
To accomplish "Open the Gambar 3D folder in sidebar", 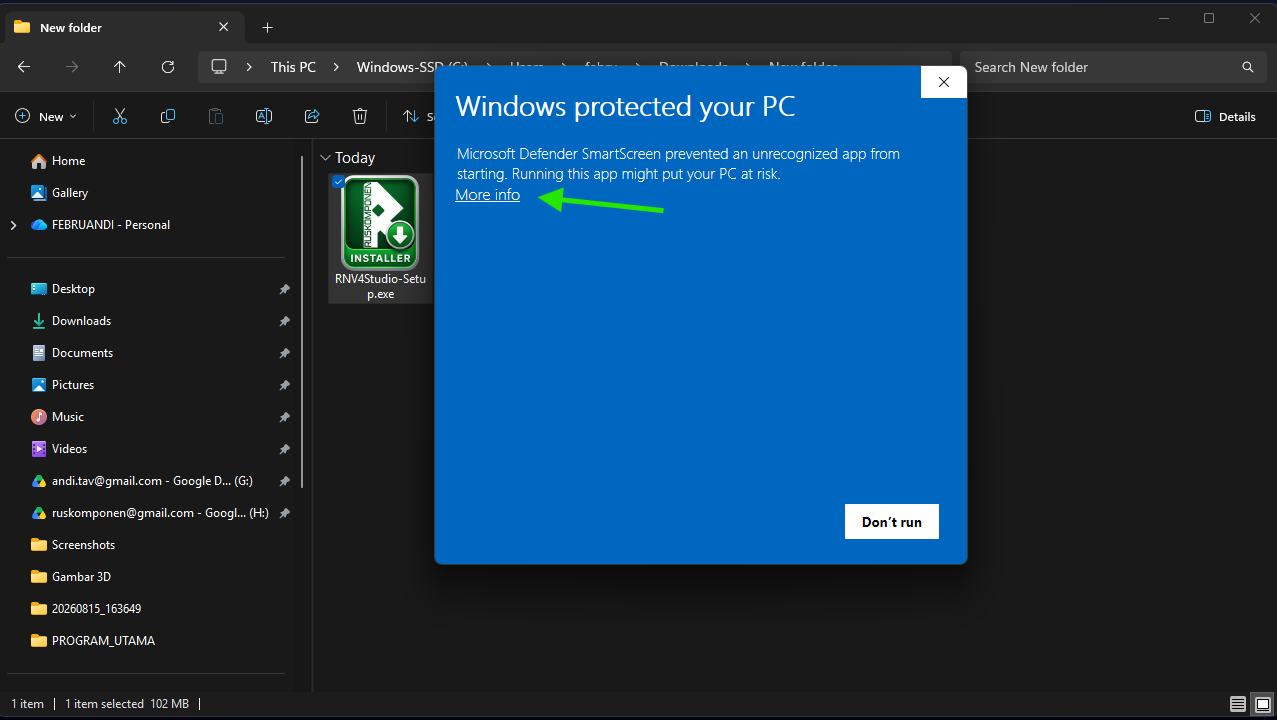I will click(81, 577).
